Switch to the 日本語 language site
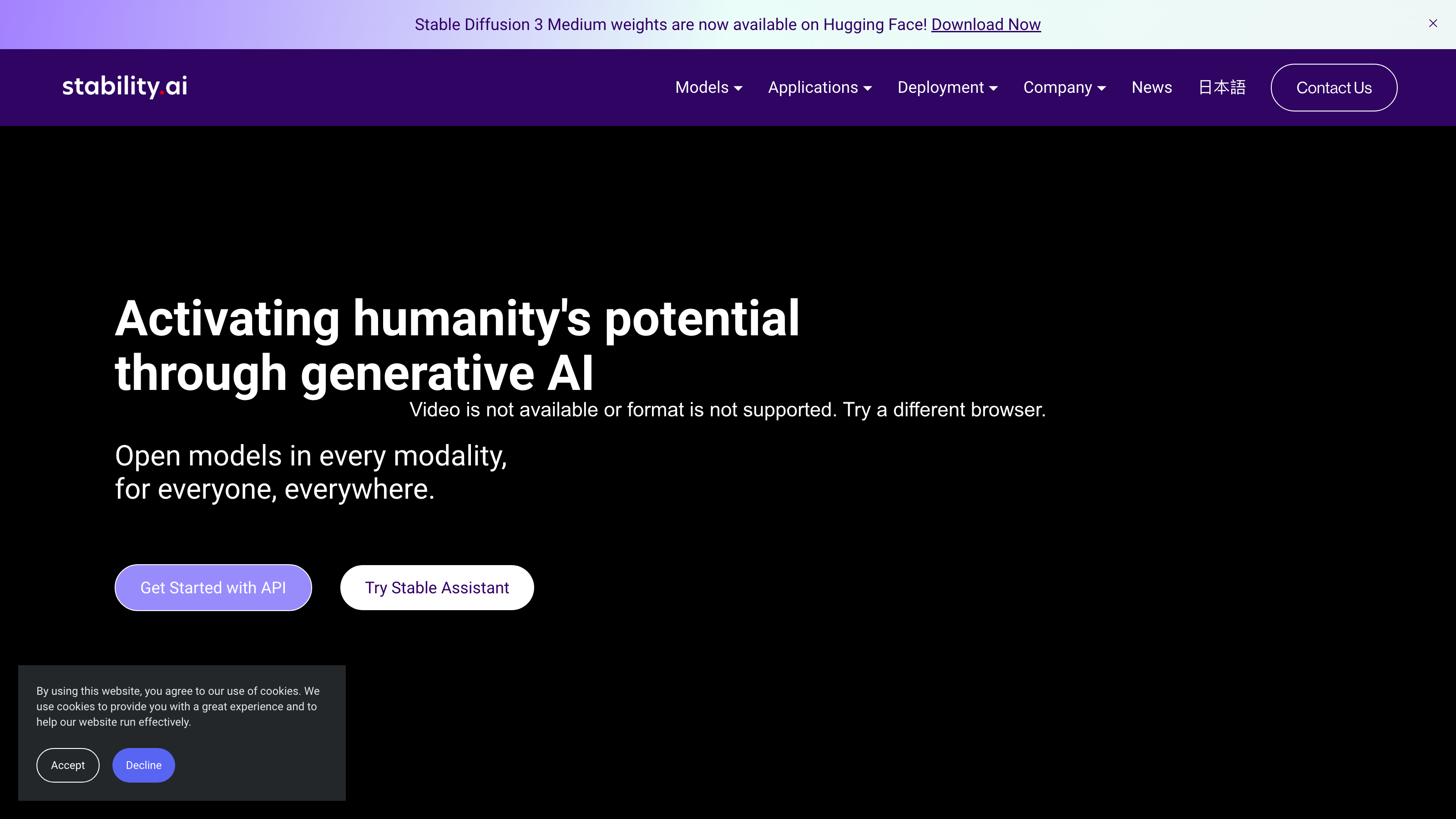 [1221, 88]
